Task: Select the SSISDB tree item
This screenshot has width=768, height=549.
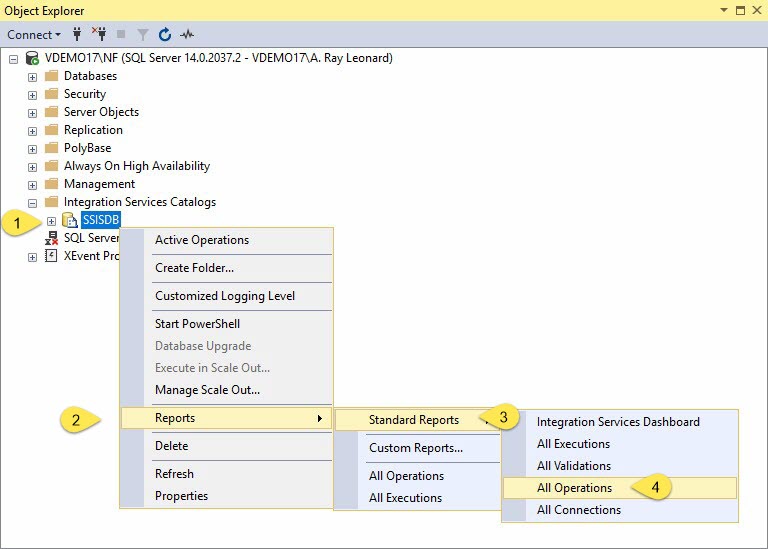Action: 100,220
